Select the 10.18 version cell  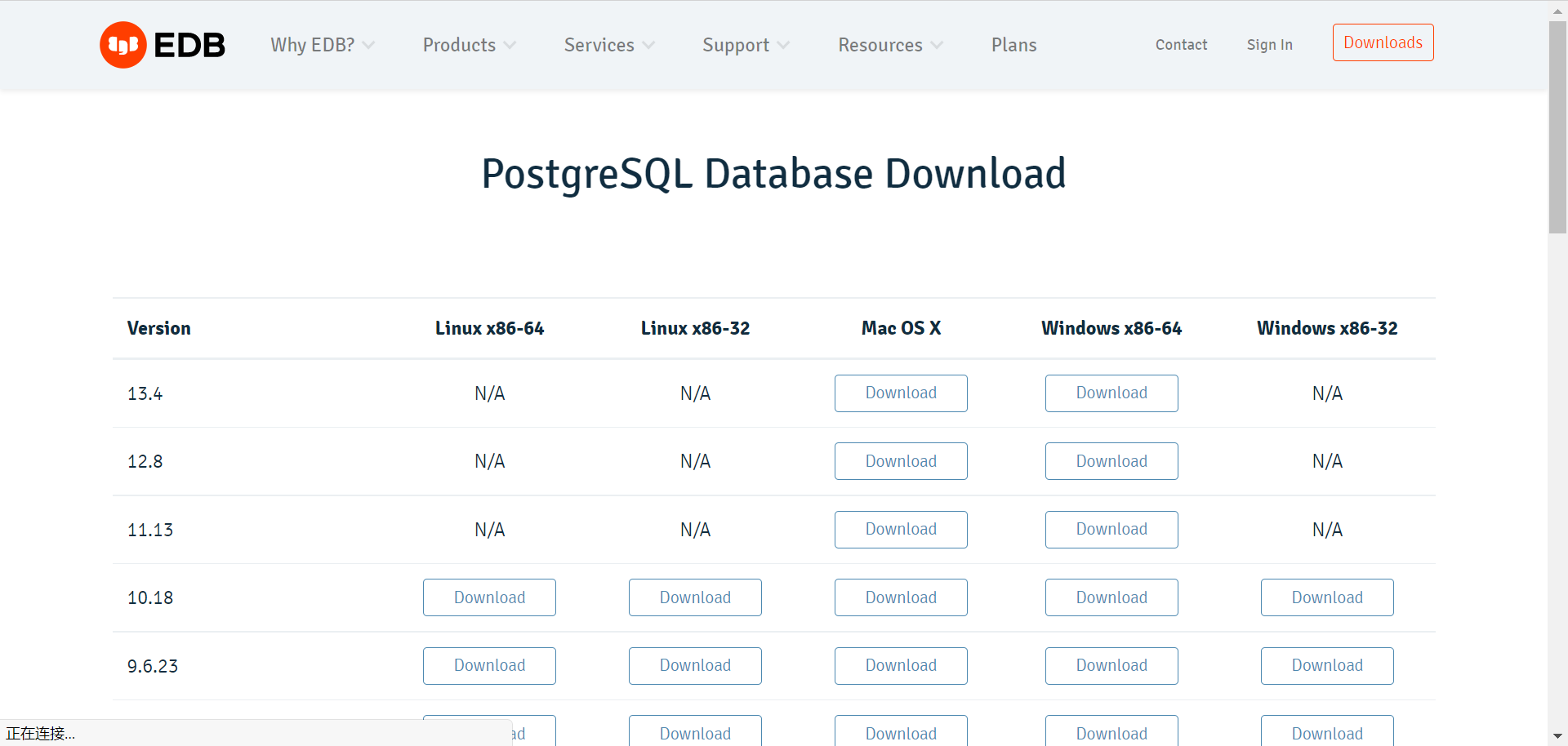150,597
